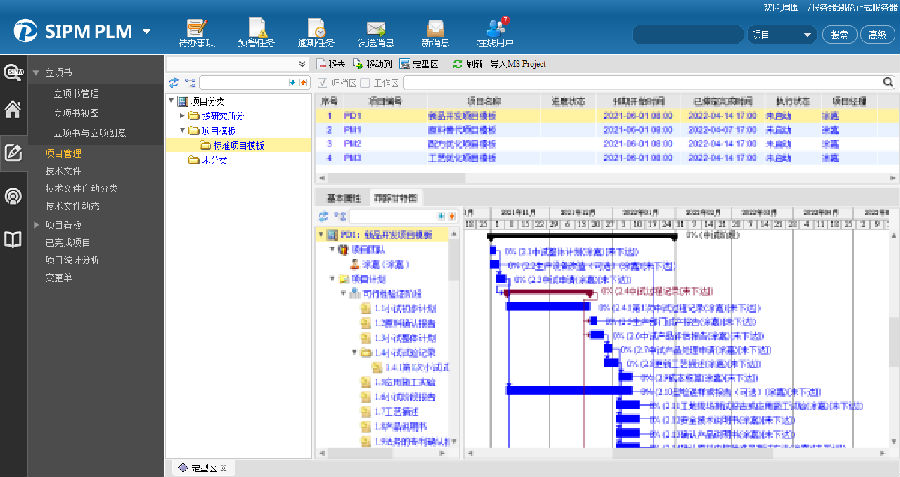Image resolution: width=900 pixels, height=477 pixels.
Task: Click the magnifier icon in left sidebar
Action: pos(14,72)
